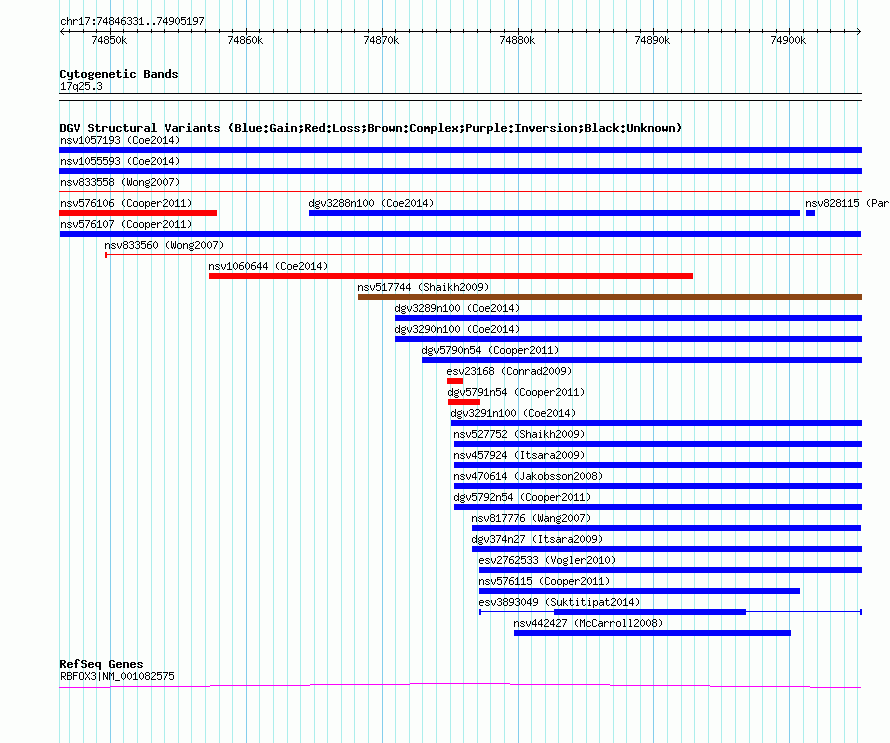Open nsv470614 (Jakobsson2008) label
The width and height of the screenshot is (890, 743).
tap(528, 476)
